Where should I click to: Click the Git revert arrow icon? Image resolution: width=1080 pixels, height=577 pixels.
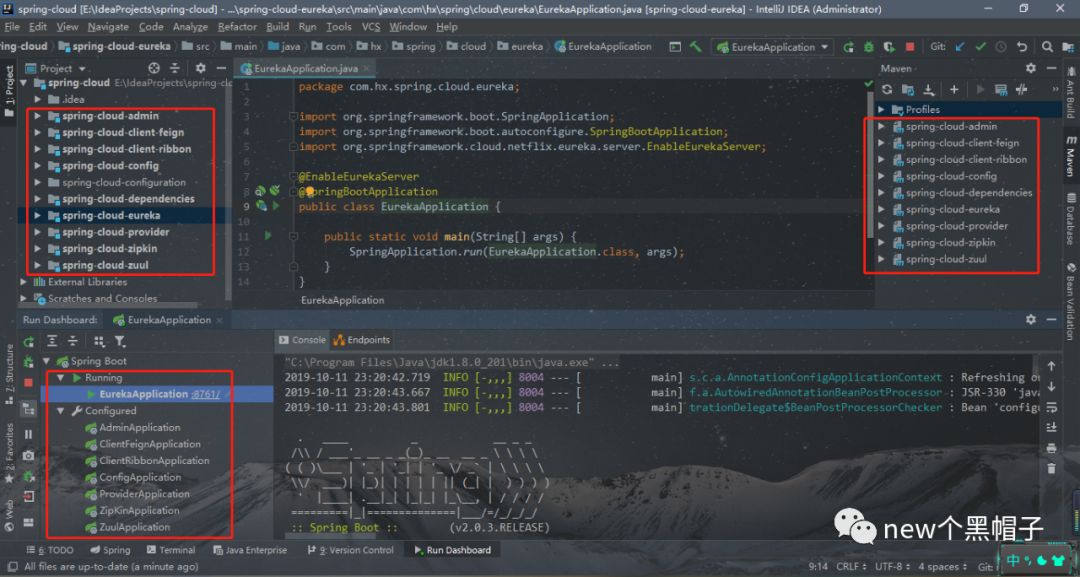pos(1022,47)
